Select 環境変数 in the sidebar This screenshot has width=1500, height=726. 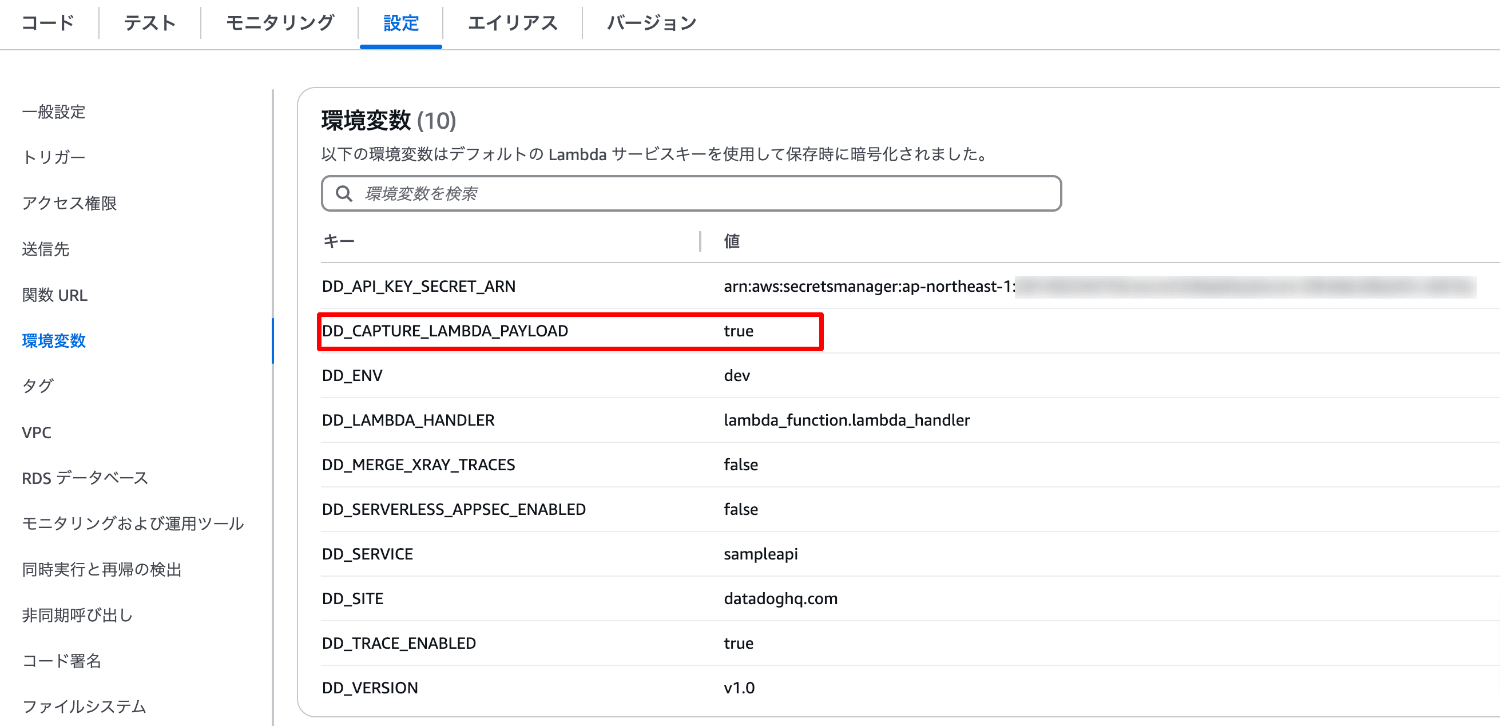(x=54, y=341)
